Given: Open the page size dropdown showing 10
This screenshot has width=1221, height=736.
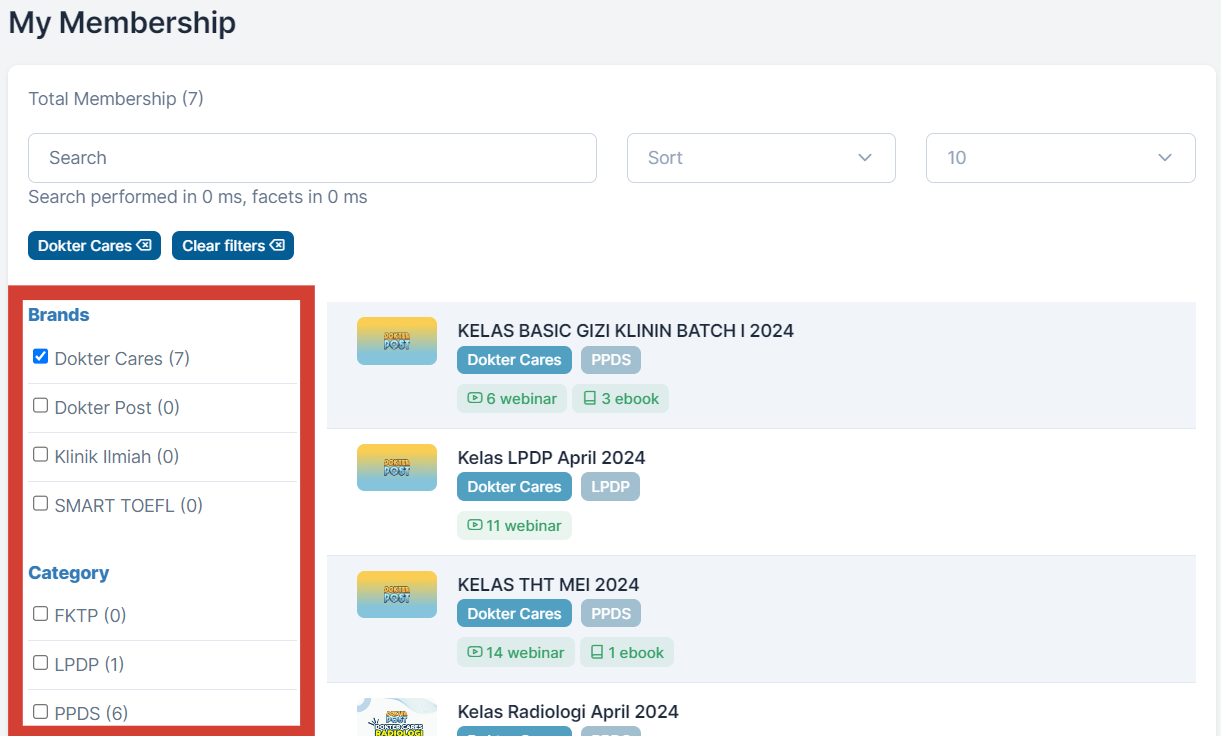Looking at the screenshot, I should 1061,158.
